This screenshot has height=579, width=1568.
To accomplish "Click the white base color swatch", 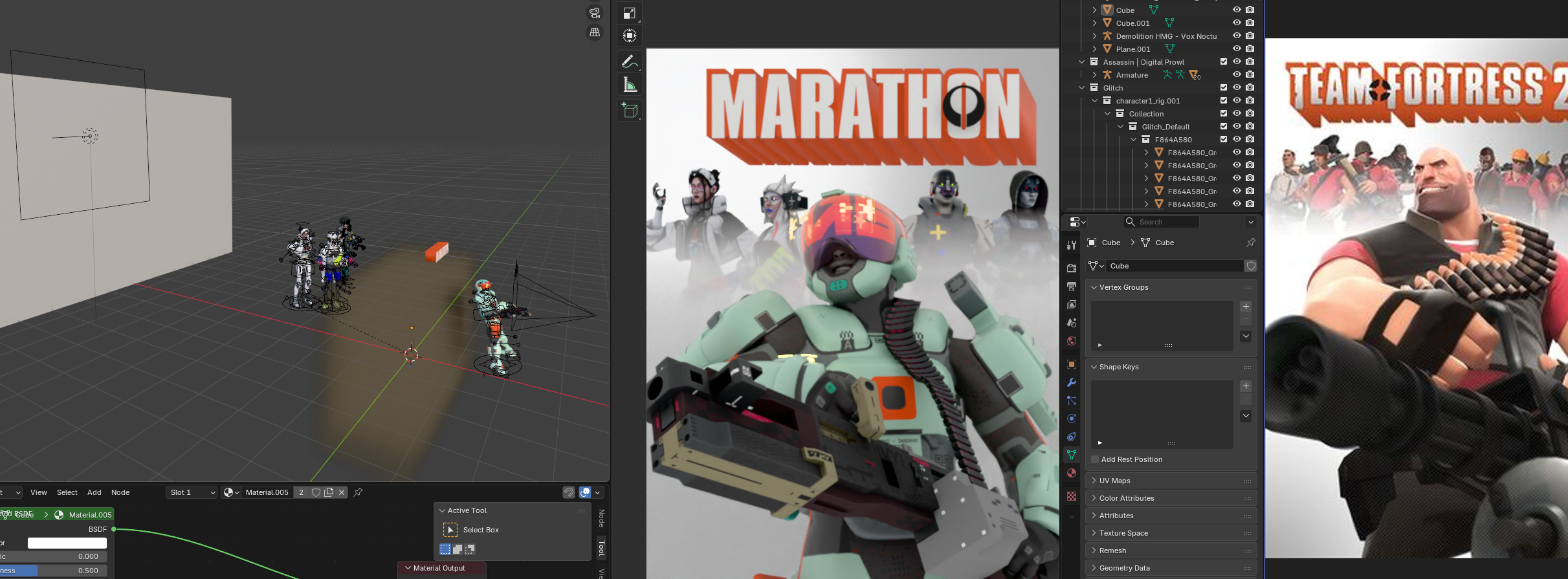I will click(67, 543).
